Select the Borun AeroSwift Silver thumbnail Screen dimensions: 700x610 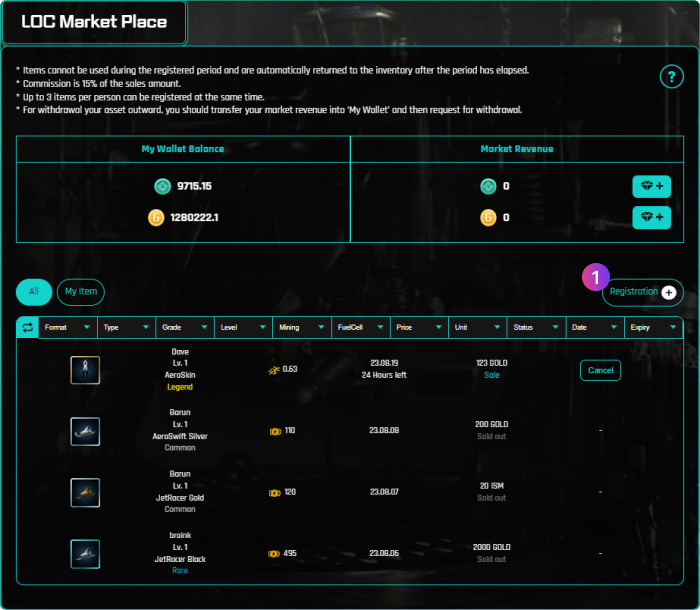pos(85,431)
